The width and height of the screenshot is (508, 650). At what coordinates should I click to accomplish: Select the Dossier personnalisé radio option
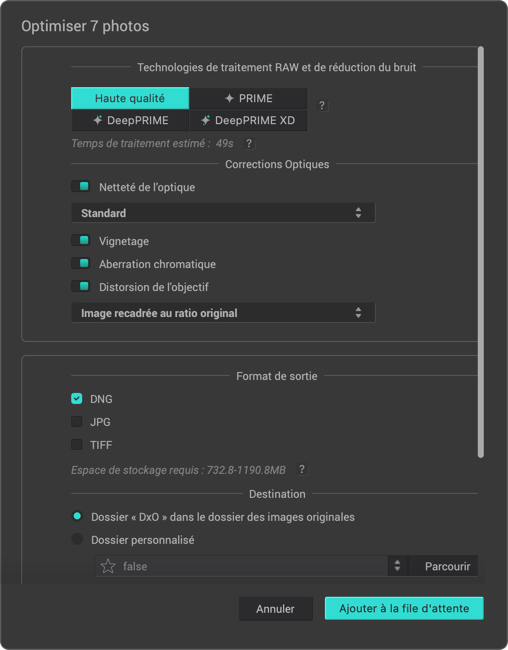(77, 539)
